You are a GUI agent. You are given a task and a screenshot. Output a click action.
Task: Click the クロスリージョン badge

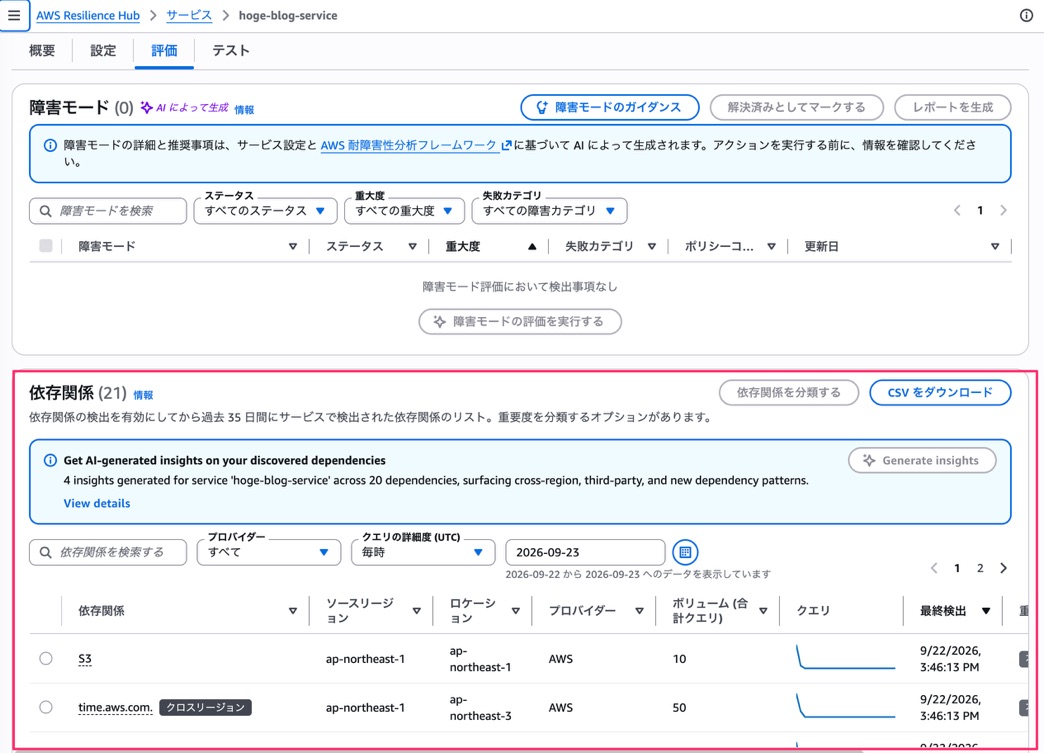coord(205,707)
